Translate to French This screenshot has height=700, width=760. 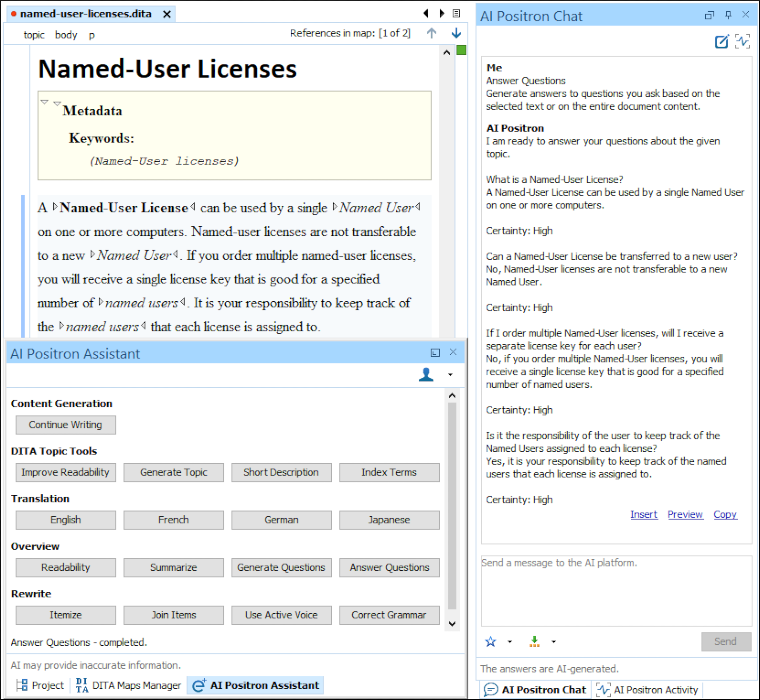pyautogui.click(x=174, y=520)
